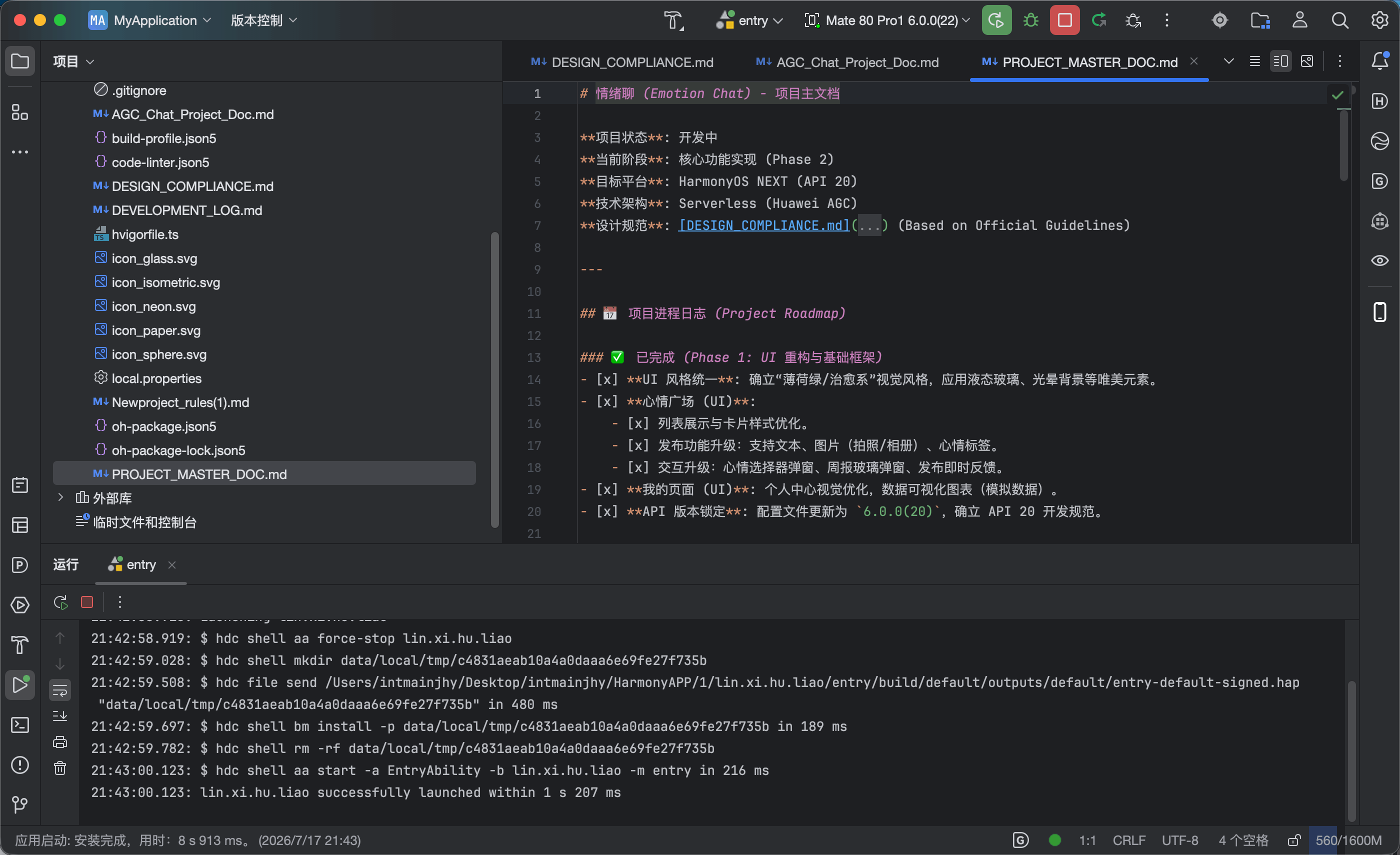Switch to editor-only view mode
The image size is (1400, 855).
coord(1255,61)
